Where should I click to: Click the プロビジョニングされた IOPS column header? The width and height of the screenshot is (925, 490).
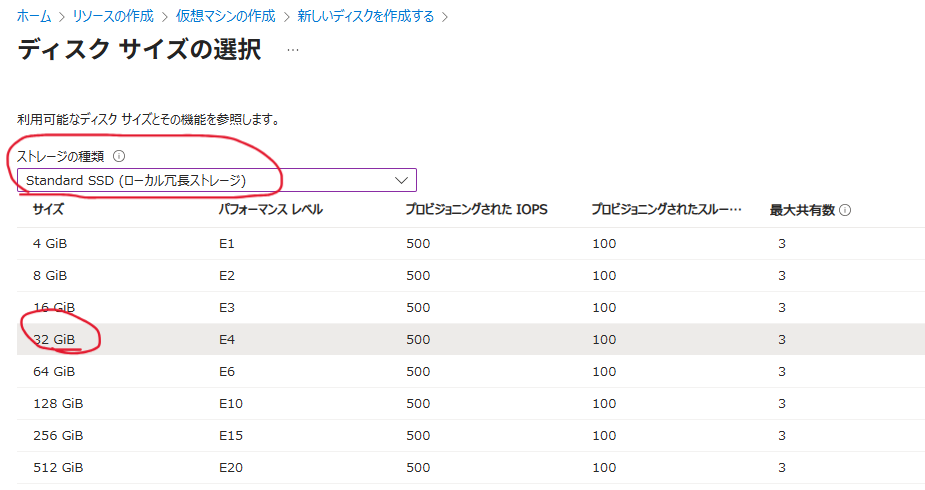(x=477, y=209)
